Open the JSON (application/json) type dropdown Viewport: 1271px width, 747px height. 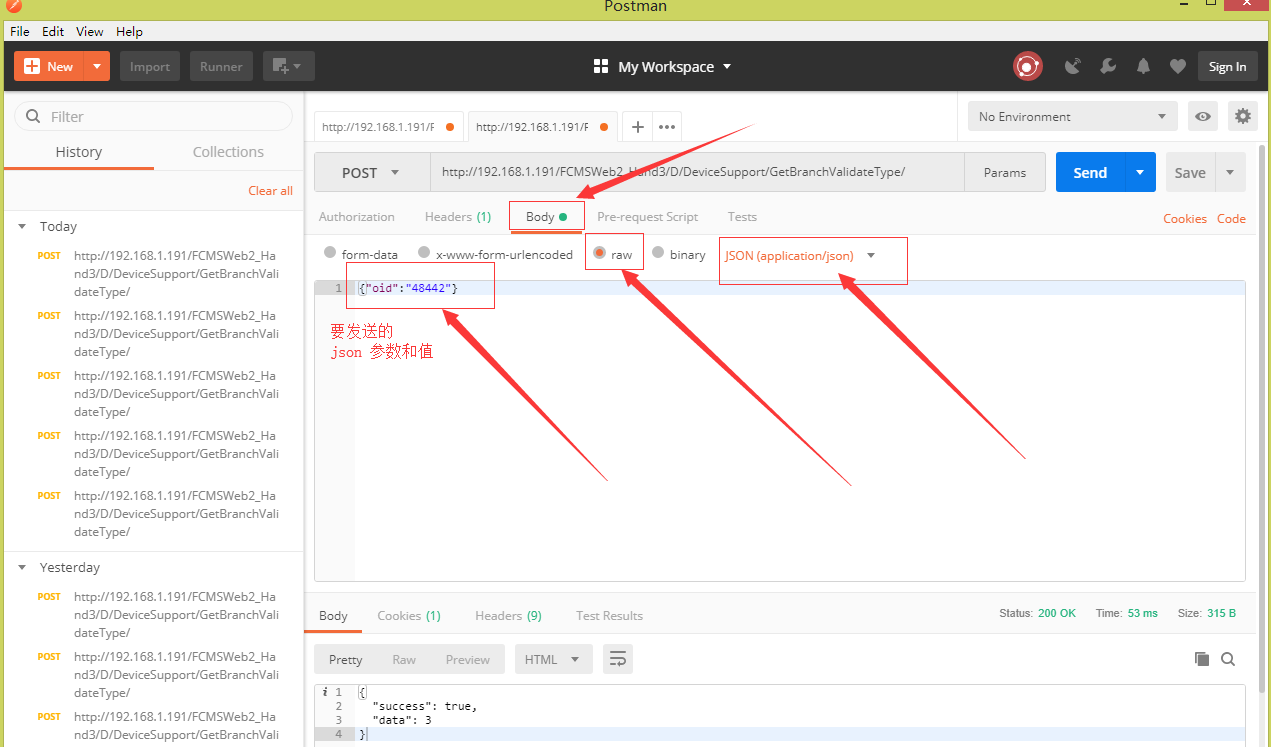click(800, 255)
